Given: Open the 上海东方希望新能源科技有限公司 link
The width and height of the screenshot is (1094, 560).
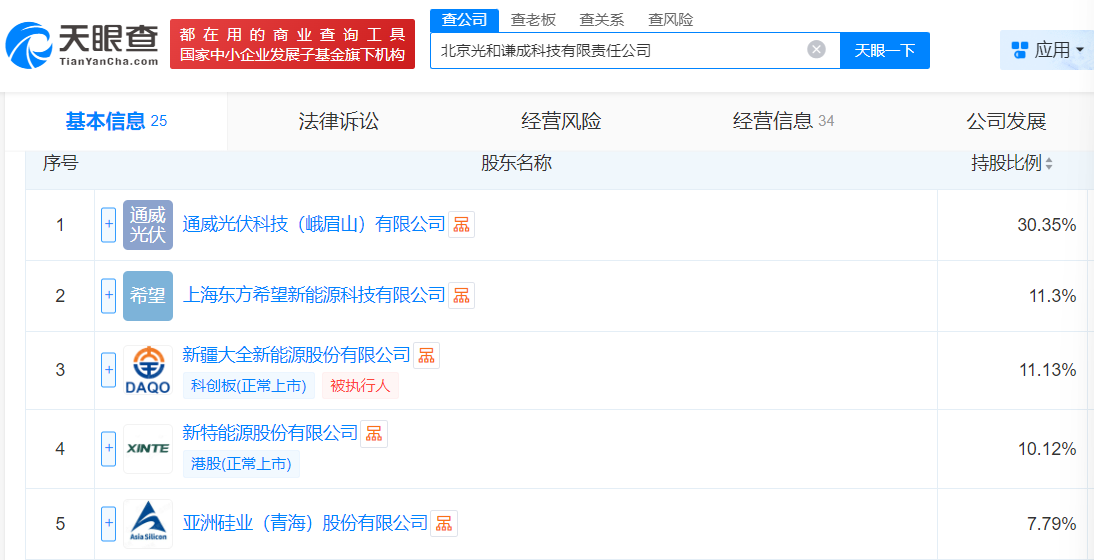Looking at the screenshot, I should 313,295.
